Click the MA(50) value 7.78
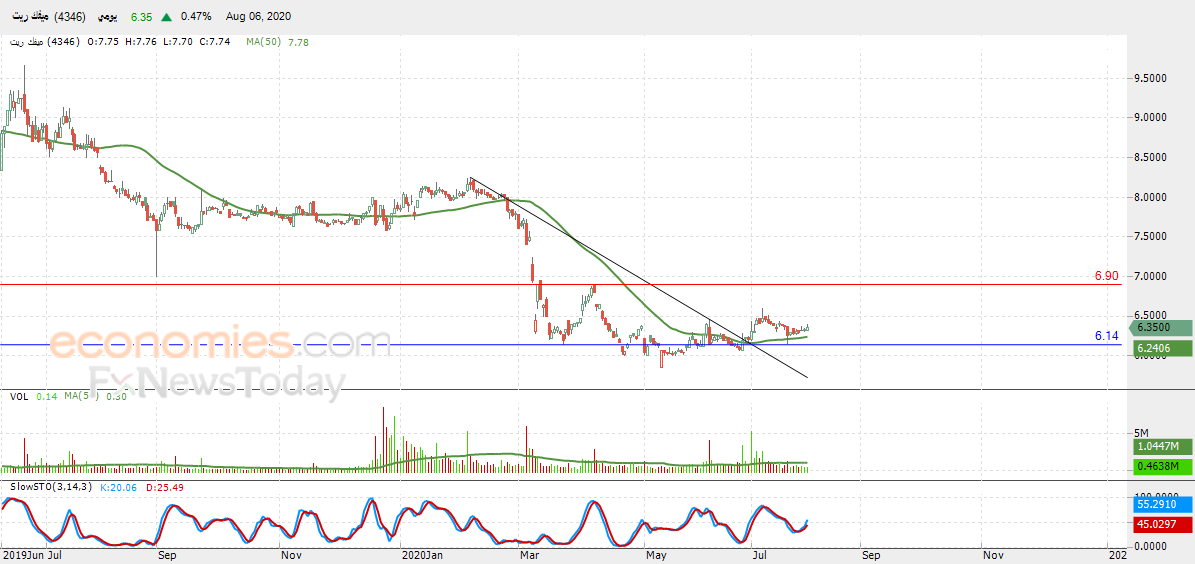The image size is (1195, 564). [298, 43]
